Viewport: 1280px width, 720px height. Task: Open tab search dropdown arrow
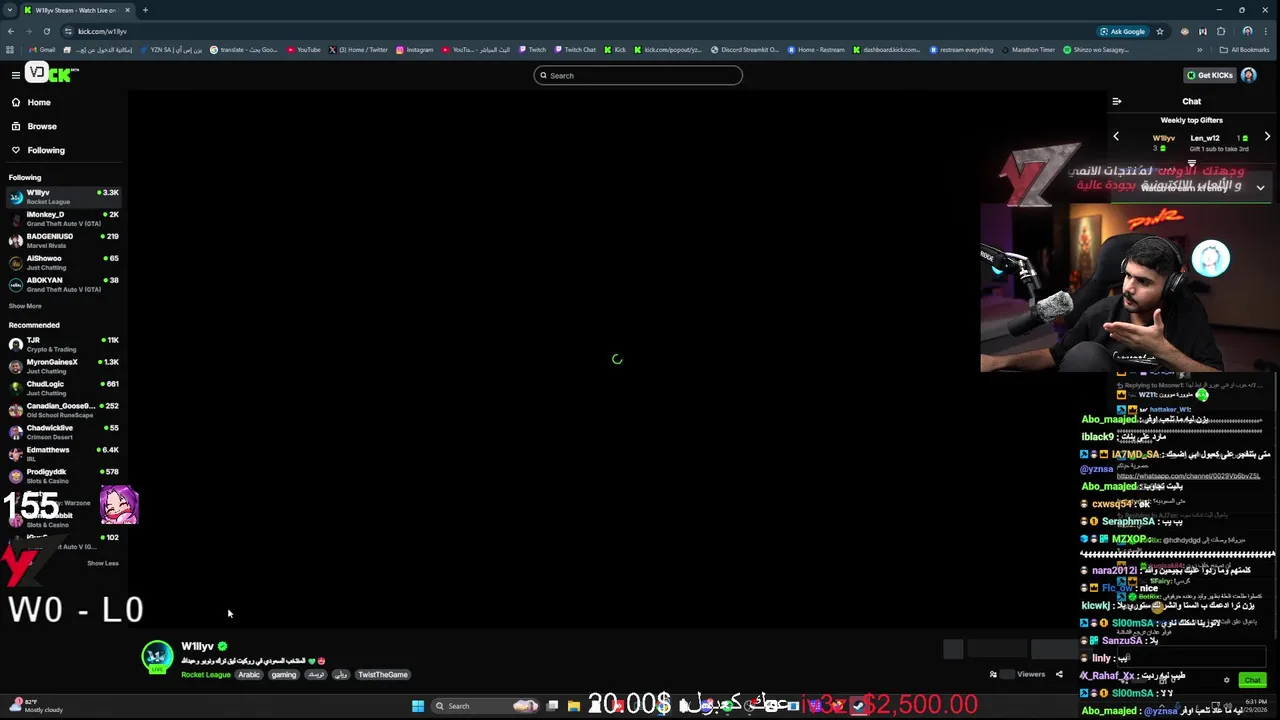click(x=10, y=10)
